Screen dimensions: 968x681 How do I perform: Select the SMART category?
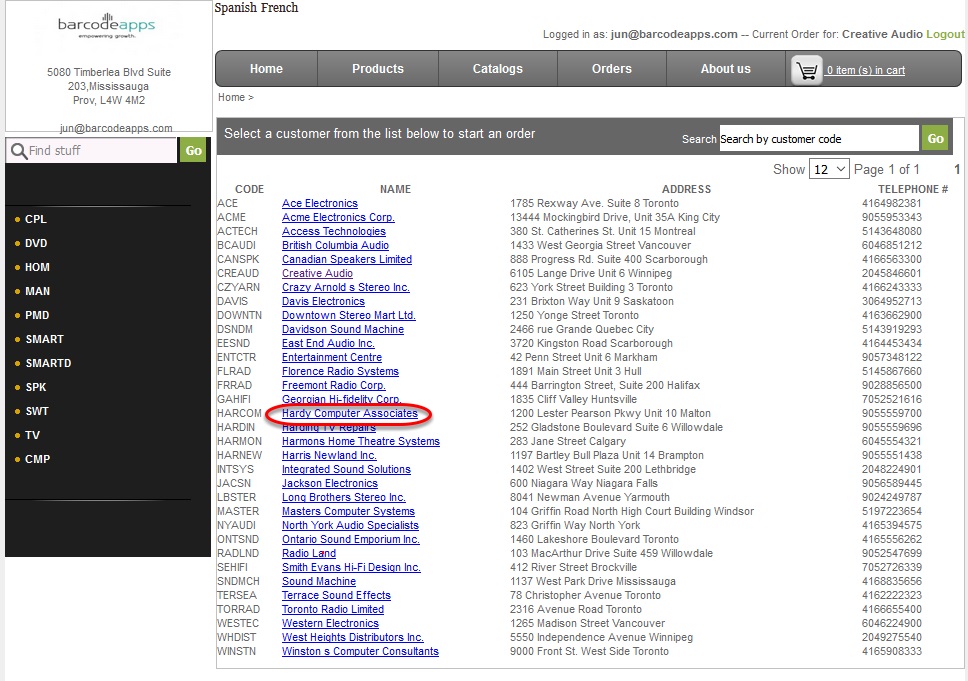tap(44, 340)
